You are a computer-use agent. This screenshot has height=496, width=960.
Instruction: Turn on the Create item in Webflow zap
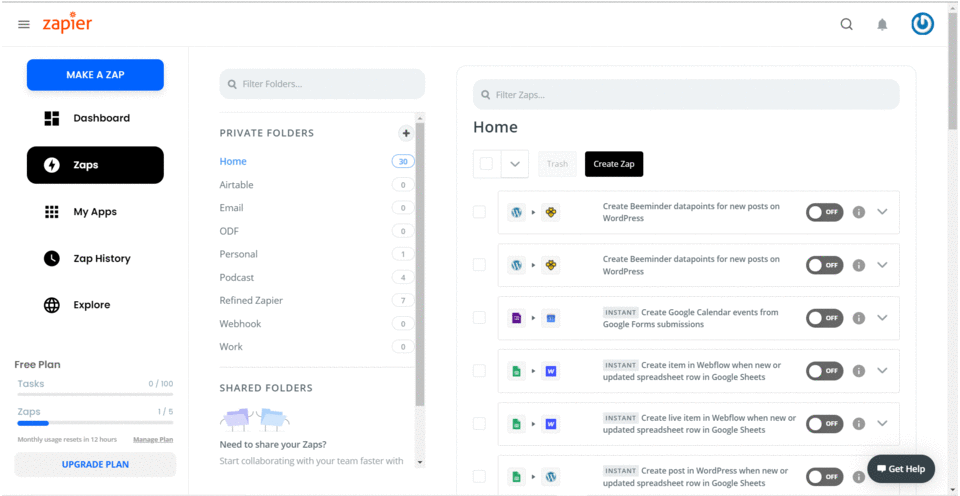click(x=824, y=371)
